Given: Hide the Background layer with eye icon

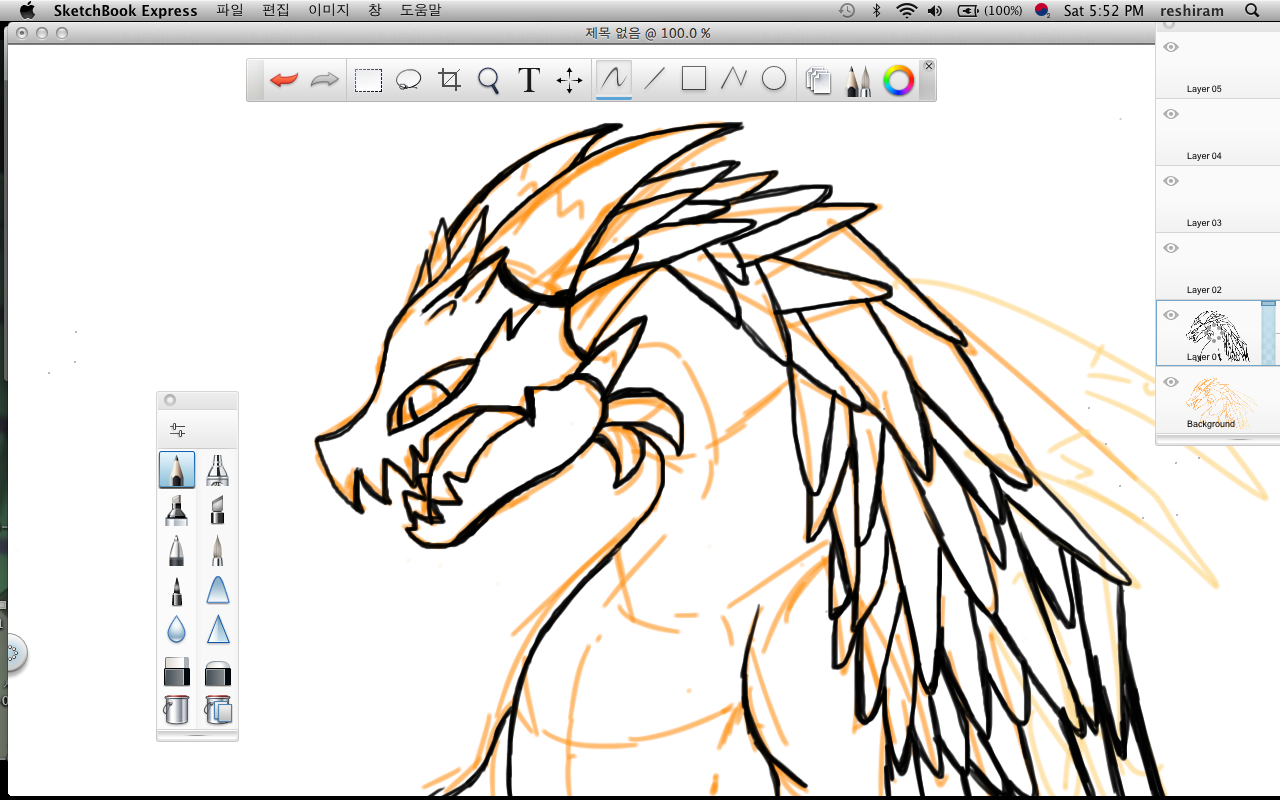Looking at the screenshot, I should click(1171, 382).
